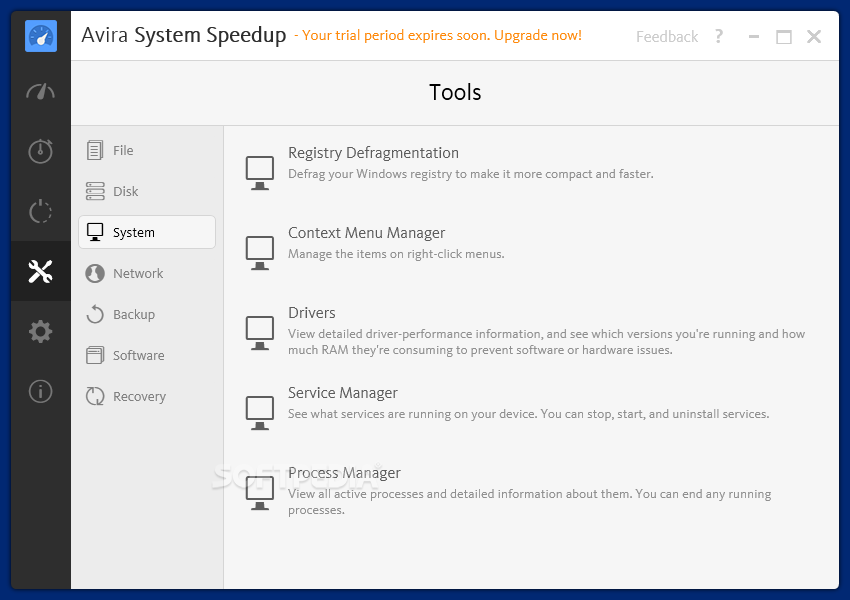This screenshot has width=850, height=600.
Task: Open Context Menu Manager tool
Action: [x=366, y=233]
